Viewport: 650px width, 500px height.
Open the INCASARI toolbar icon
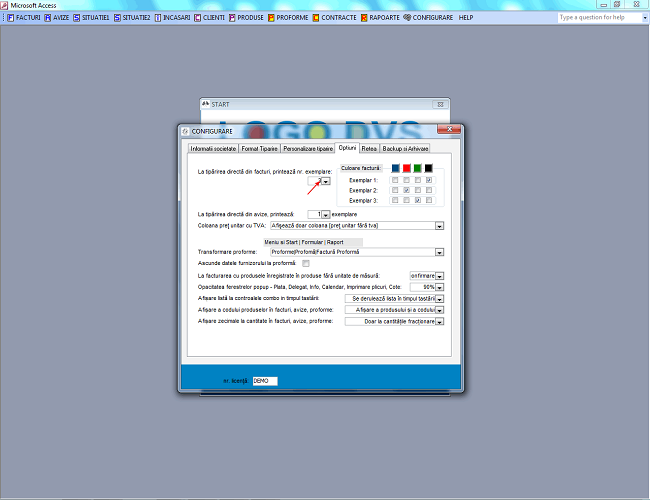(x=158, y=17)
